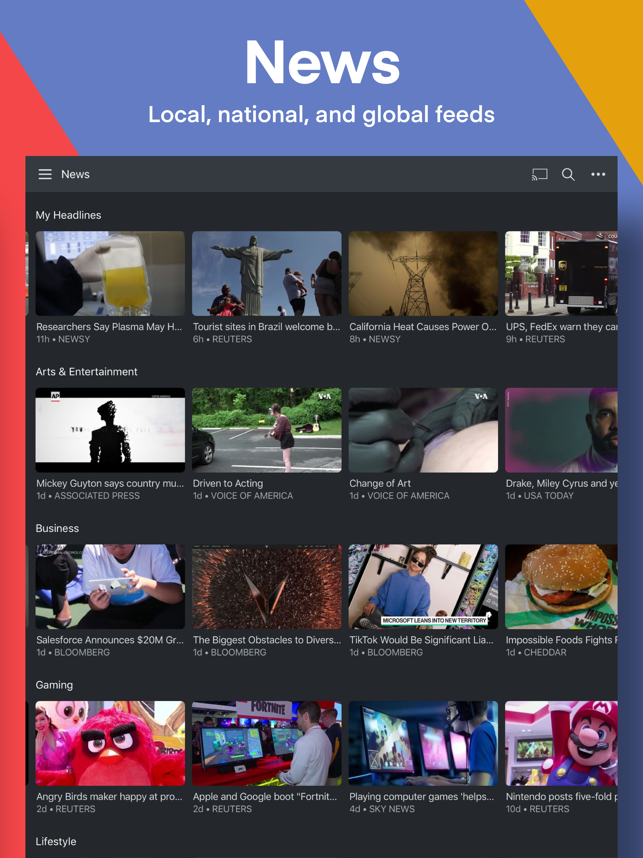Screen dimensions: 643x858
Task: Click the '1d • USA TODAY' source label
Action: click(x=540, y=495)
